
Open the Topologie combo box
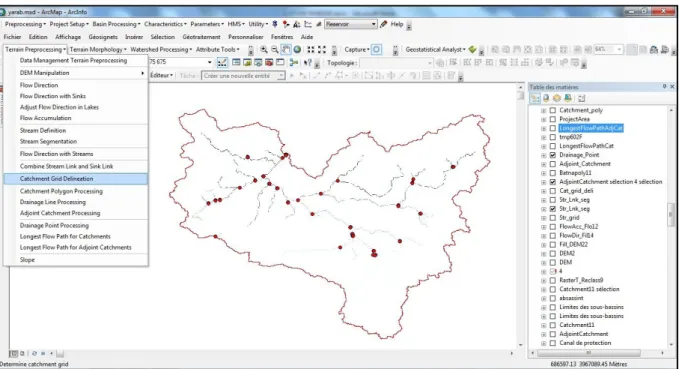pos(396,63)
